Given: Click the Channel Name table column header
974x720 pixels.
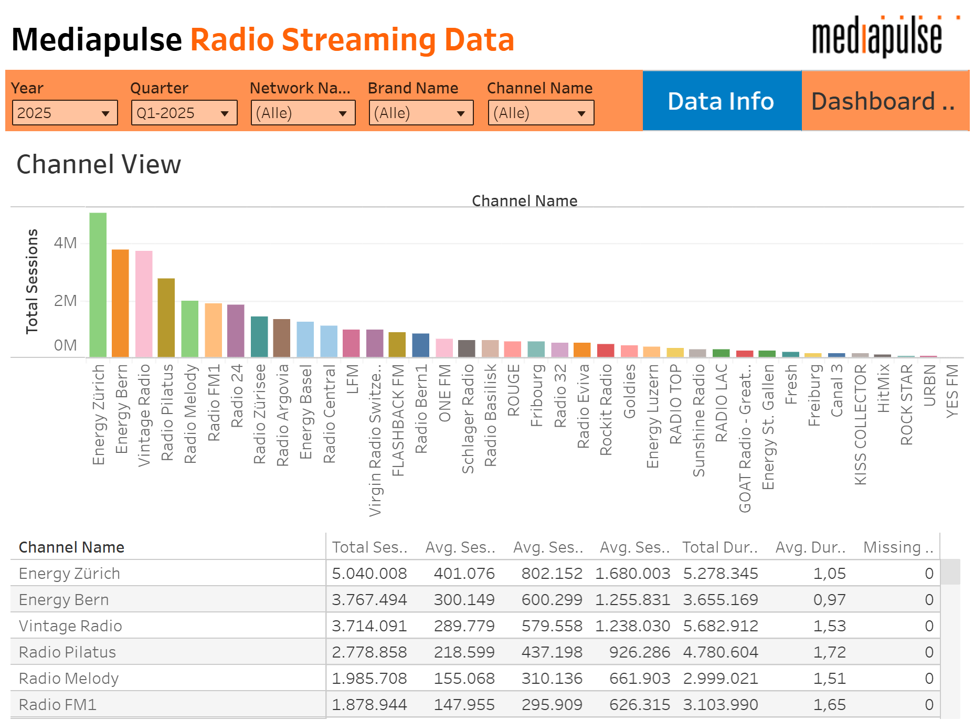Looking at the screenshot, I should coord(72,547).
